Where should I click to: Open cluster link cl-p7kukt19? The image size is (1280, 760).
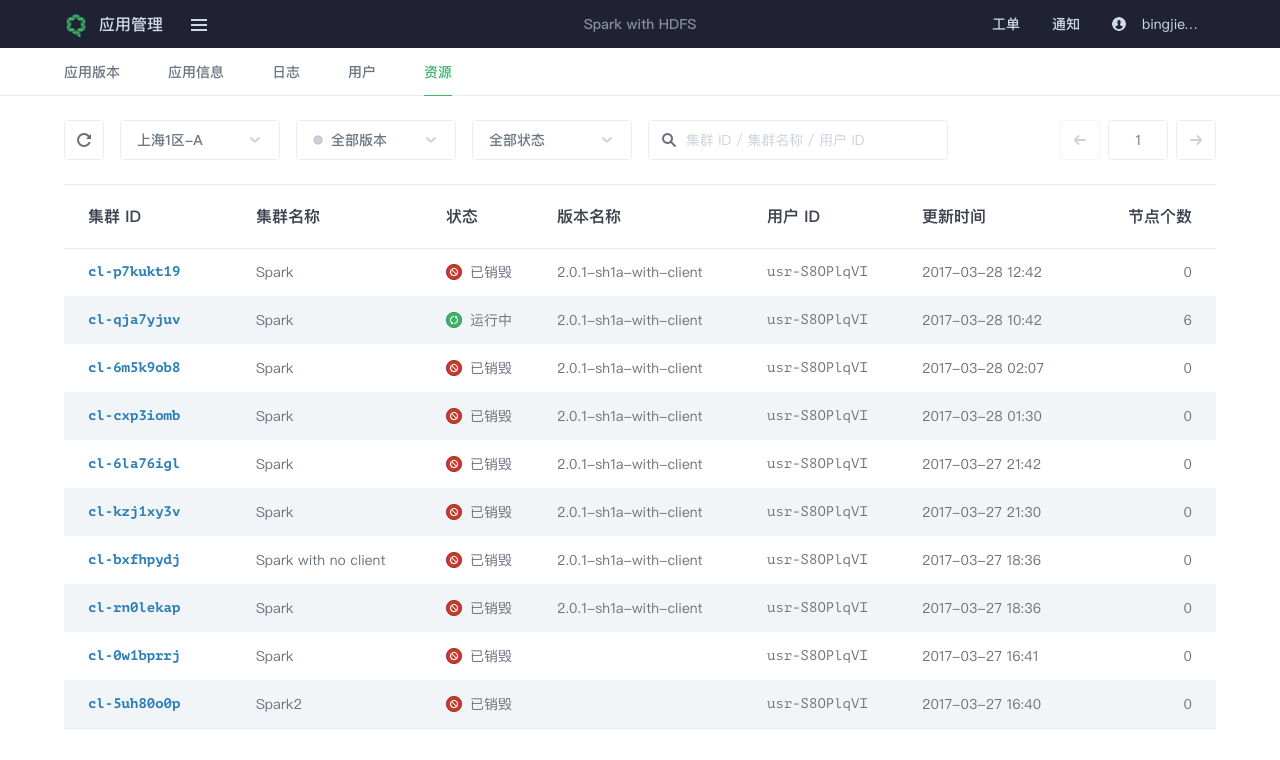point(134,272)
